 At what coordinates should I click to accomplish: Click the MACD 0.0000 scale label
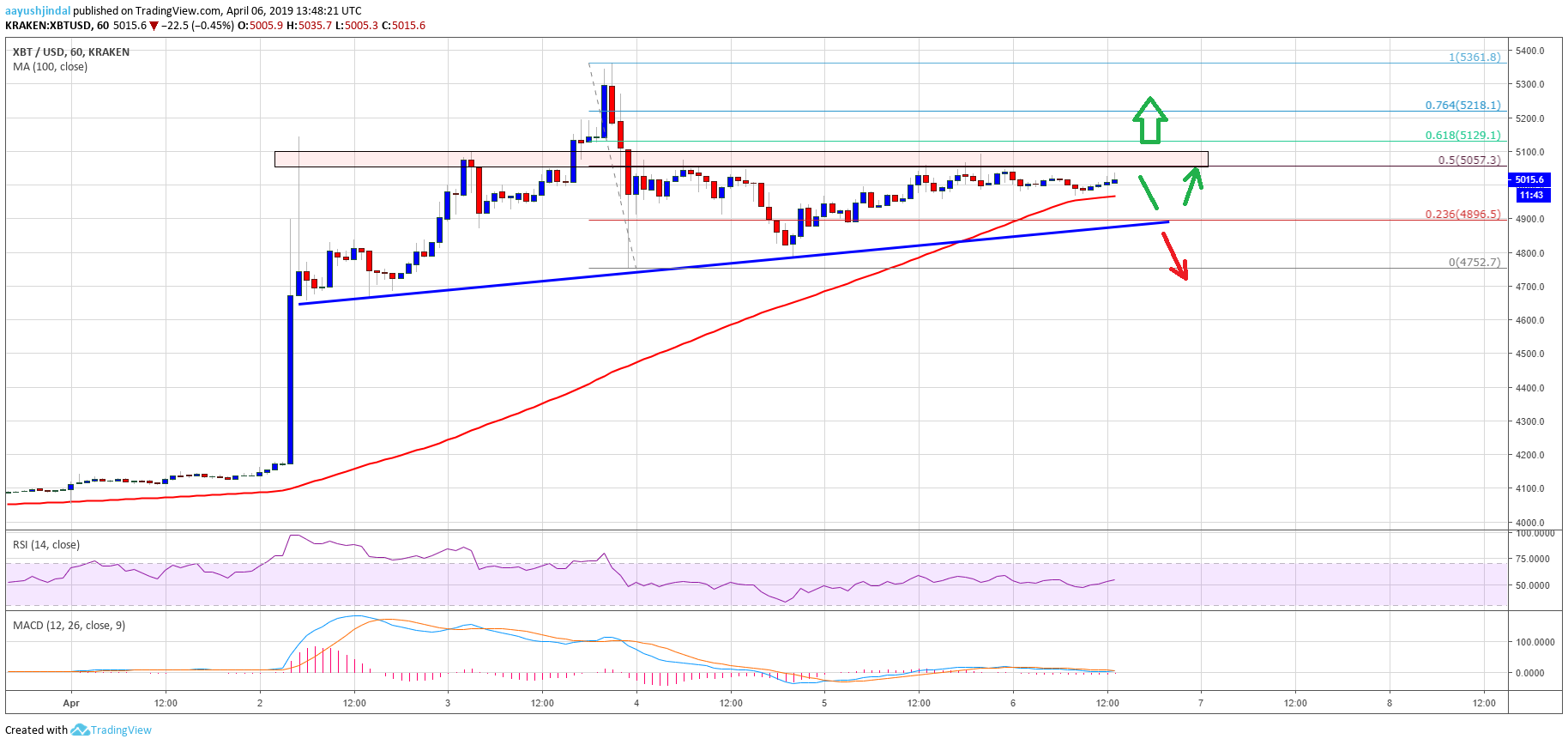click(x=1530, y=673)
